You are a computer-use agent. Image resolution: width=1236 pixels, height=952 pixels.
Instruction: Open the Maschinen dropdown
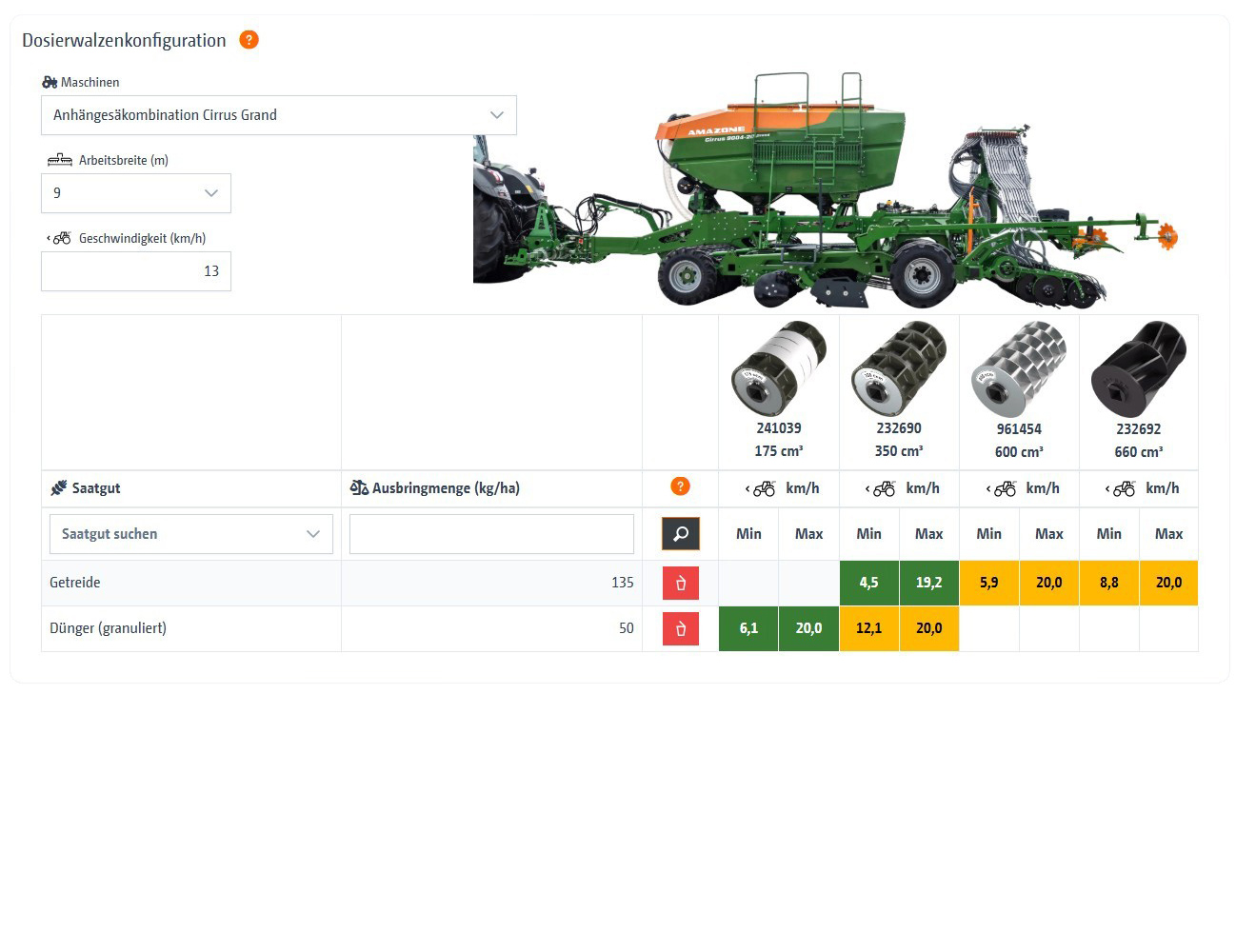pyautogui.click(x=279, y=115)
